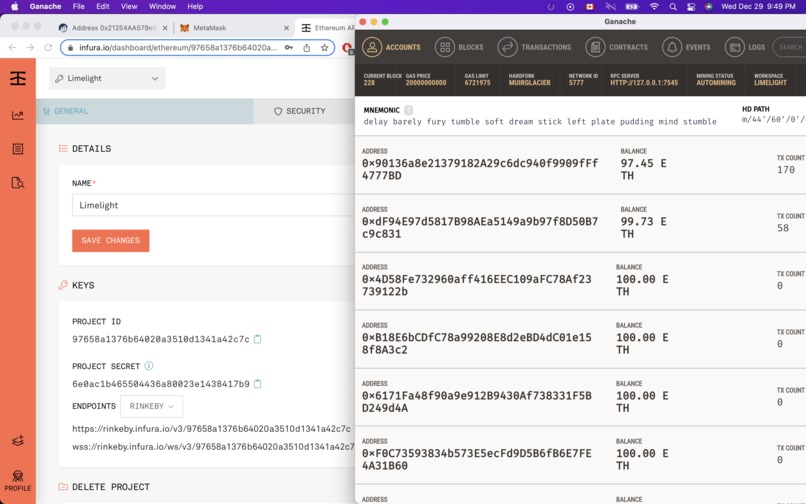
Task: Open the Logs view in Ganache
Action: coord(745,47)
